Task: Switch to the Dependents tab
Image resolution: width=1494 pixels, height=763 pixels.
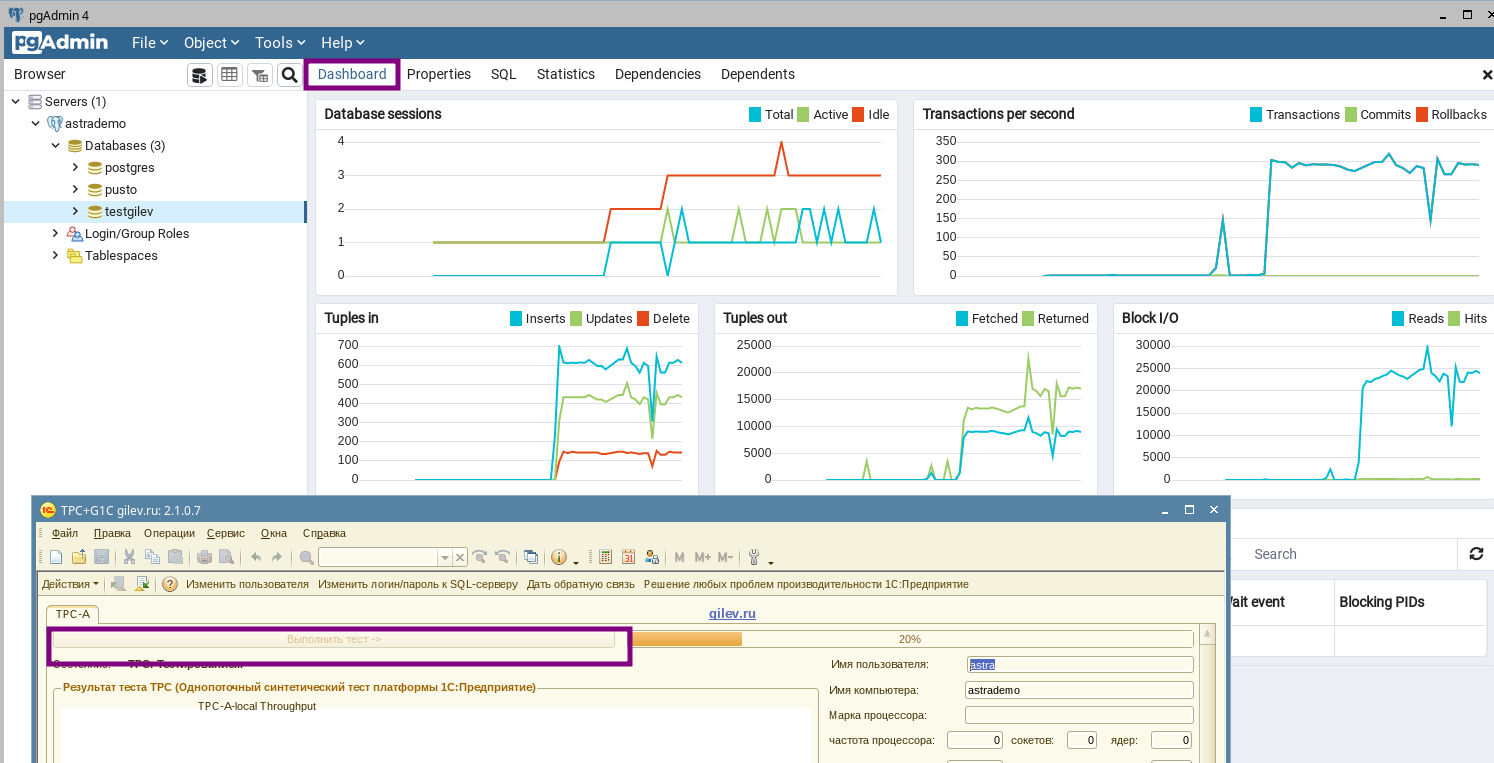Action: [x=758, y=74]
